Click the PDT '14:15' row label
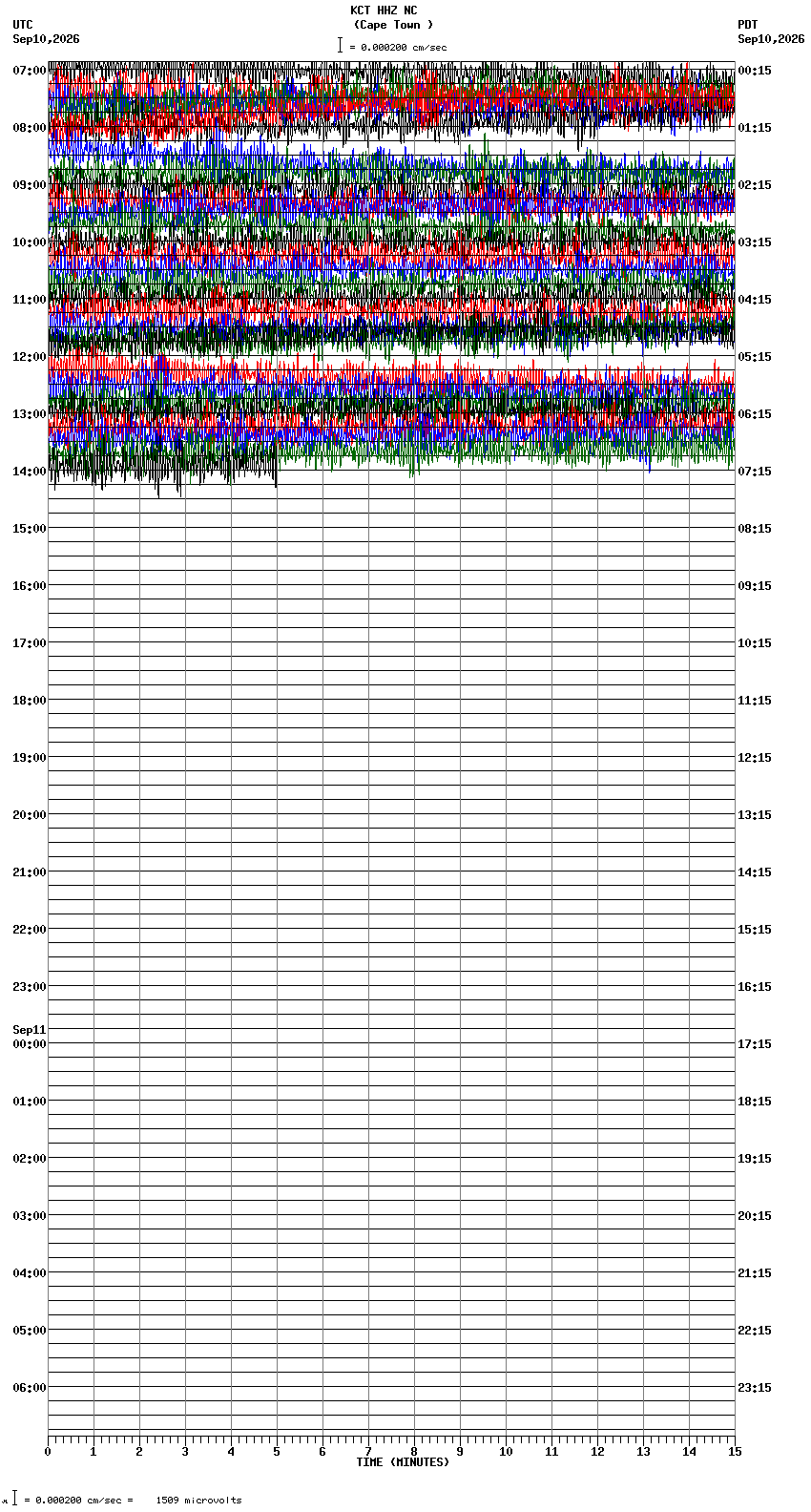This screenshot has width=811, height=1512. pos(755,872)
